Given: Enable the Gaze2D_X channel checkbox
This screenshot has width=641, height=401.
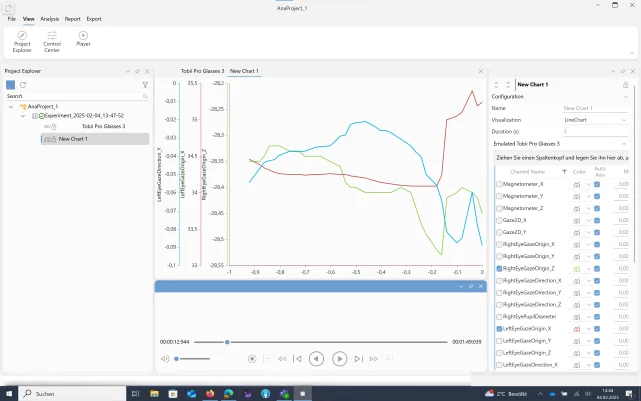Looking at the screenshot, I should [499, 220].
